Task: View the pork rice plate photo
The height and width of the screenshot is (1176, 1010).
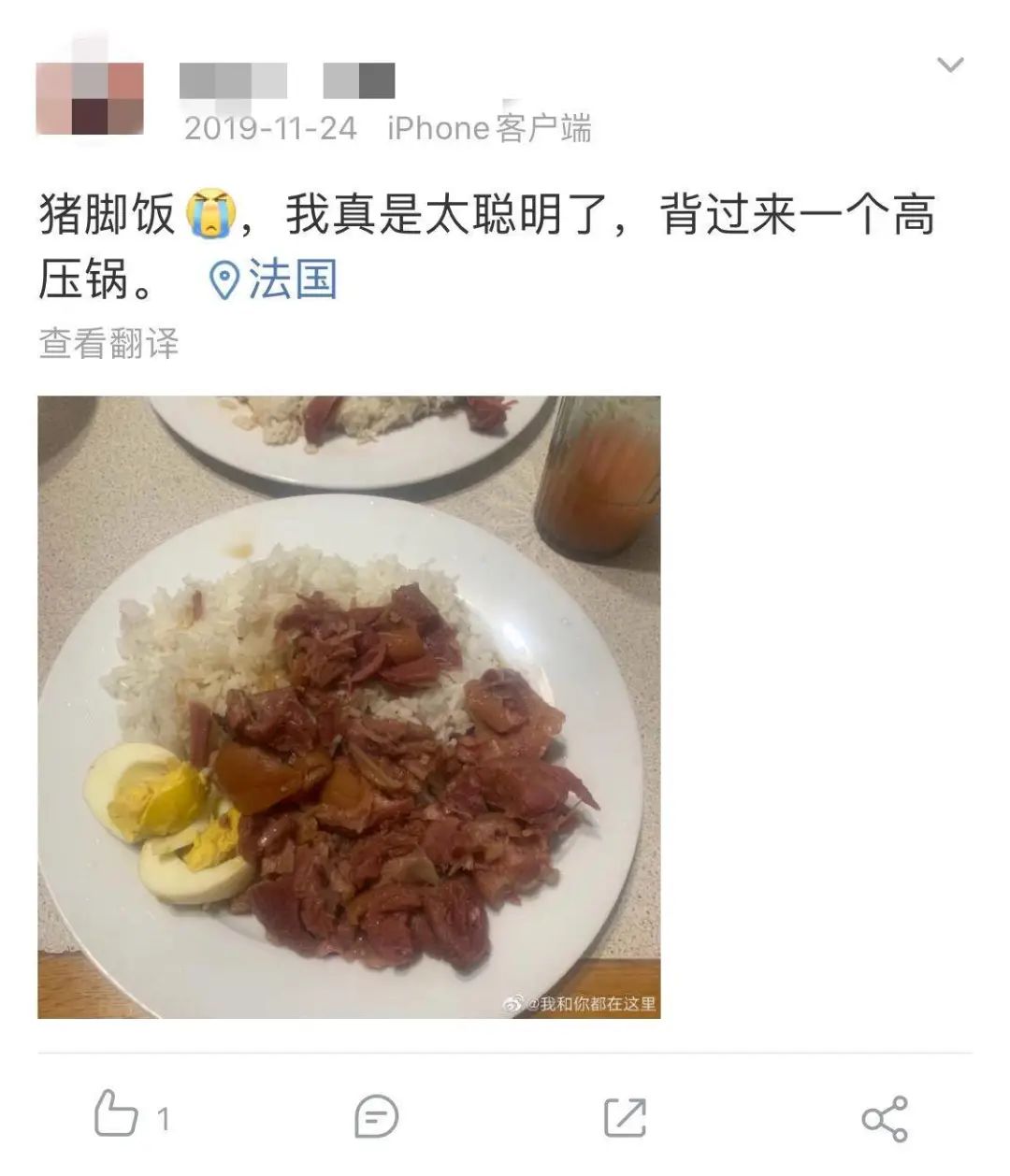Action: [349, 707]
